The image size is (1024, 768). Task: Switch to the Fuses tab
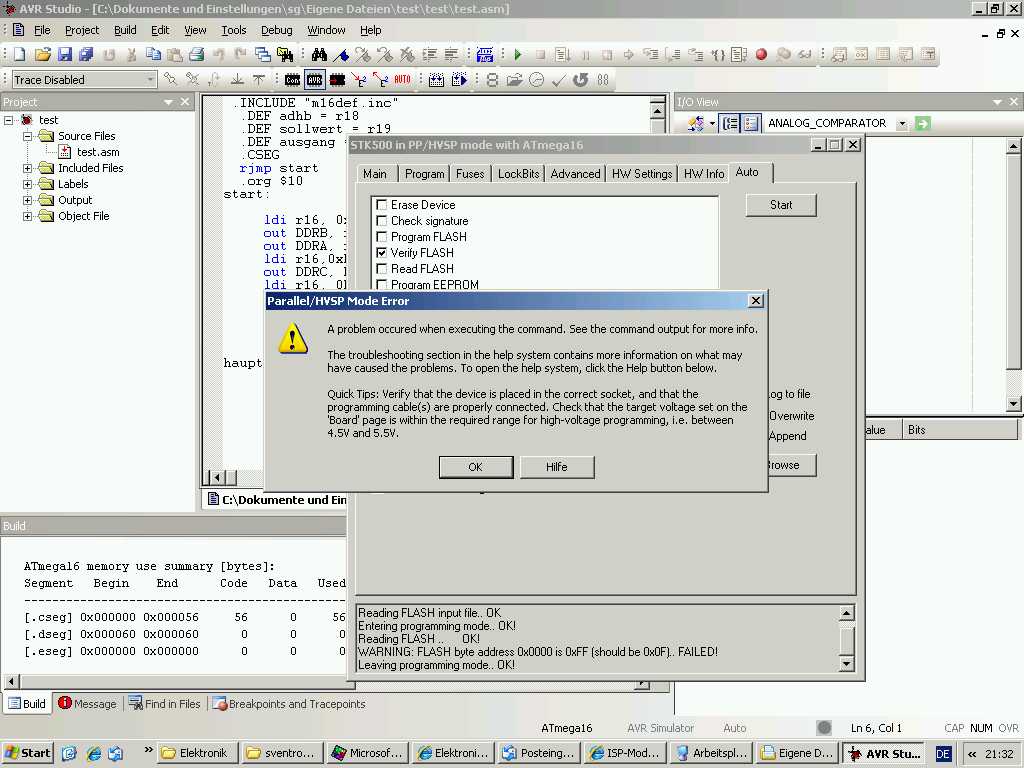470,174
